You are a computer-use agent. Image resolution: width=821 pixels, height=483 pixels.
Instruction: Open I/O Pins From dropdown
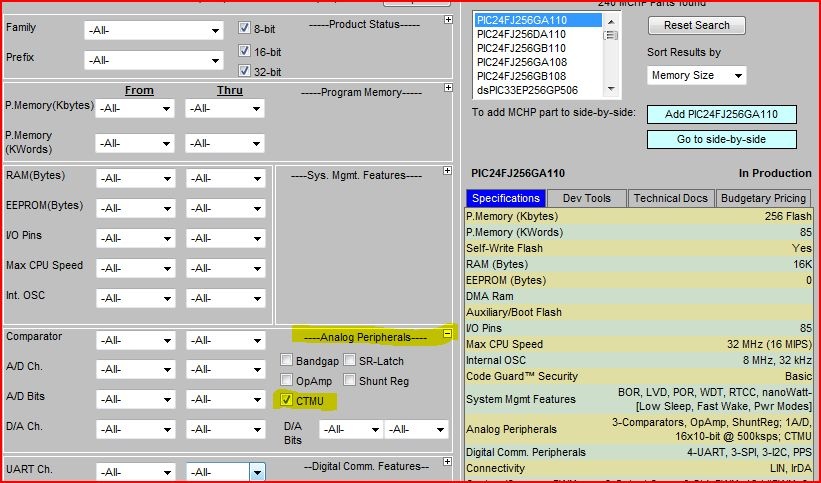tap(136, 238)
